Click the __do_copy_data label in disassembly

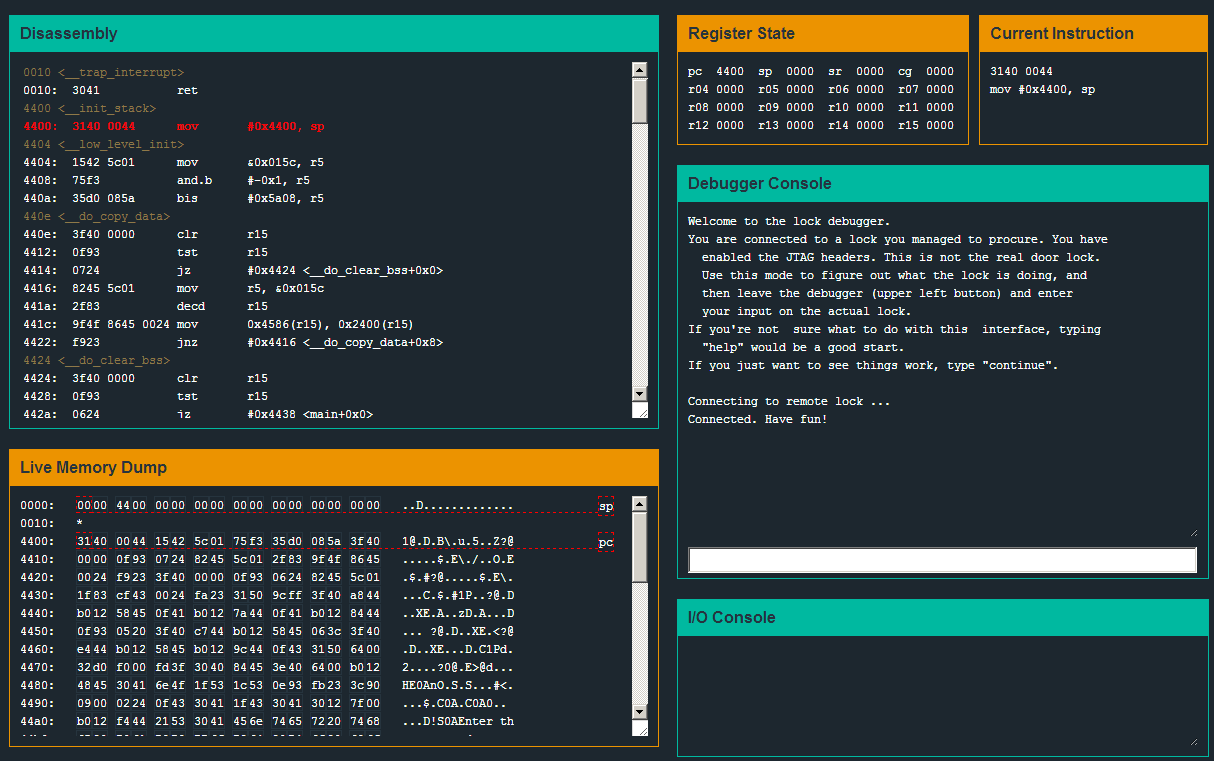[113, 217]
